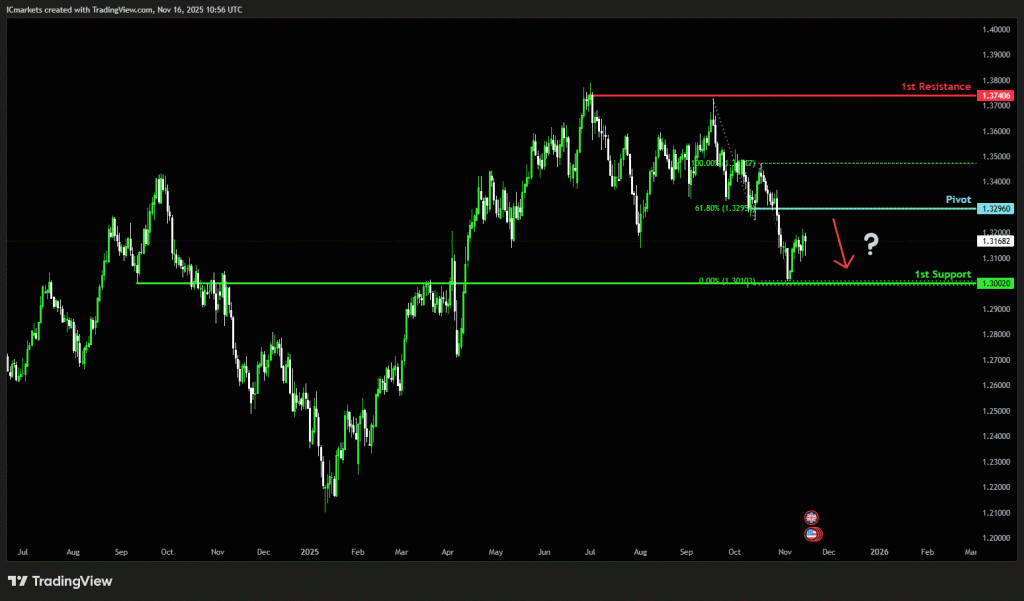Click the 61.80% Fibonacci level label
This screenshot has height=601, width=1024.
(x=720, y=209)
